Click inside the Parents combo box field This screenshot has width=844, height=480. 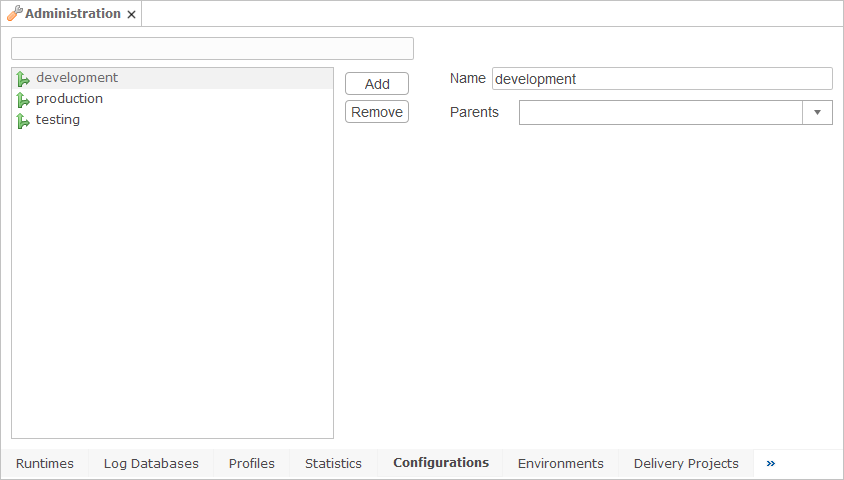point(660,112)
